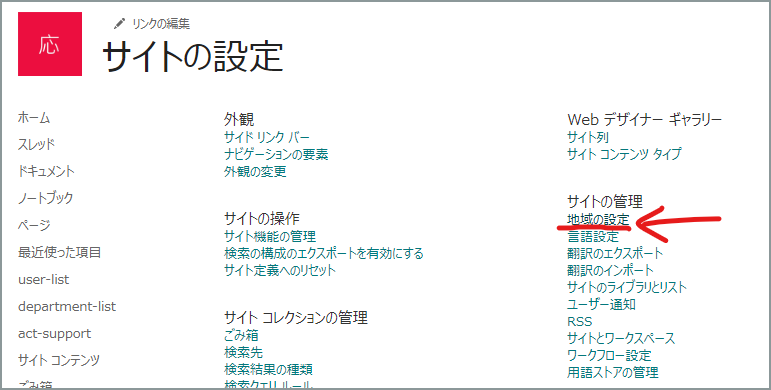Open サイト コンテンツ タイプ link

click(624, 154)
